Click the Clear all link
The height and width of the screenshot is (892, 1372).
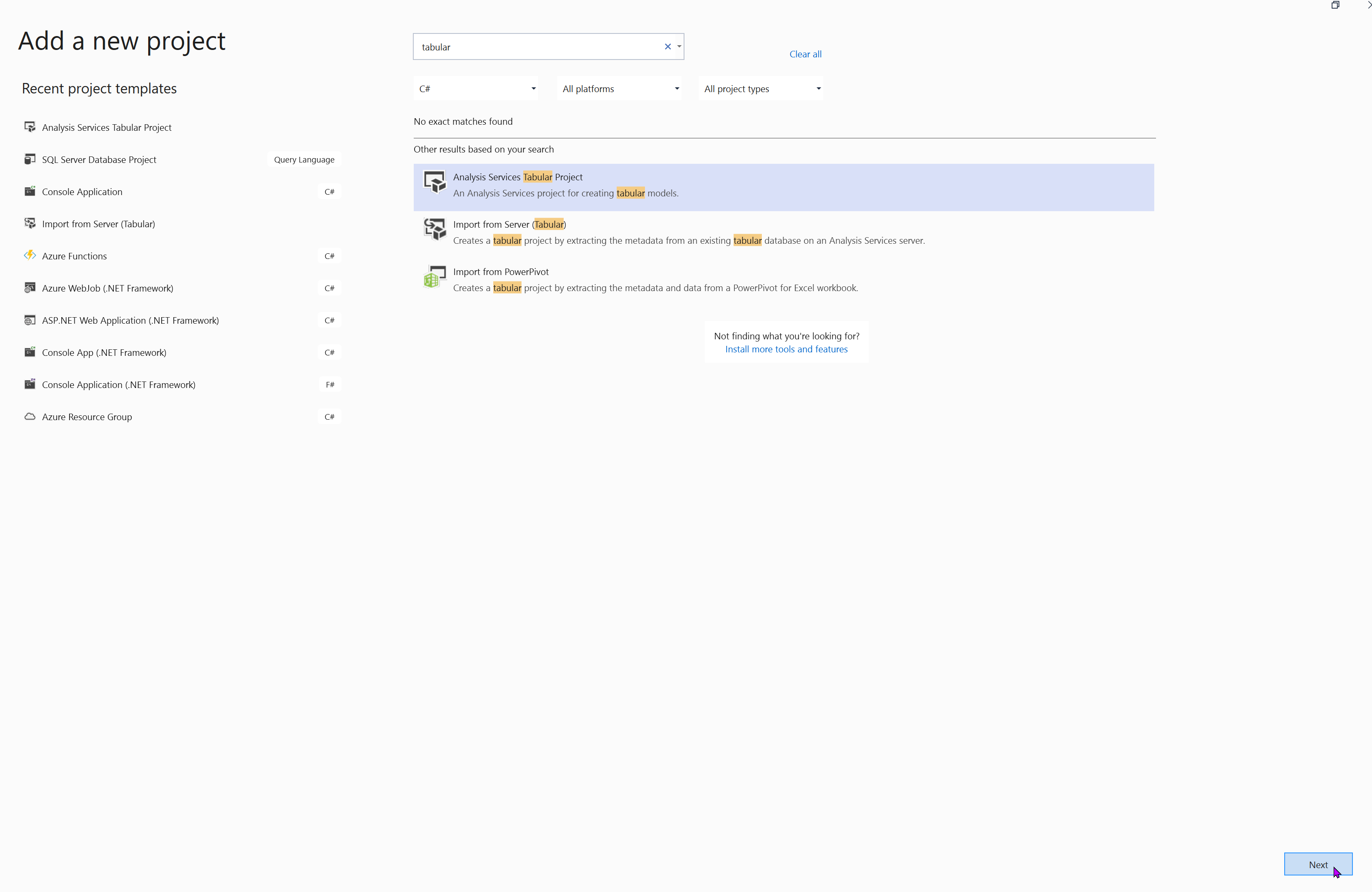pyautogui.click(x=805, y=54)
